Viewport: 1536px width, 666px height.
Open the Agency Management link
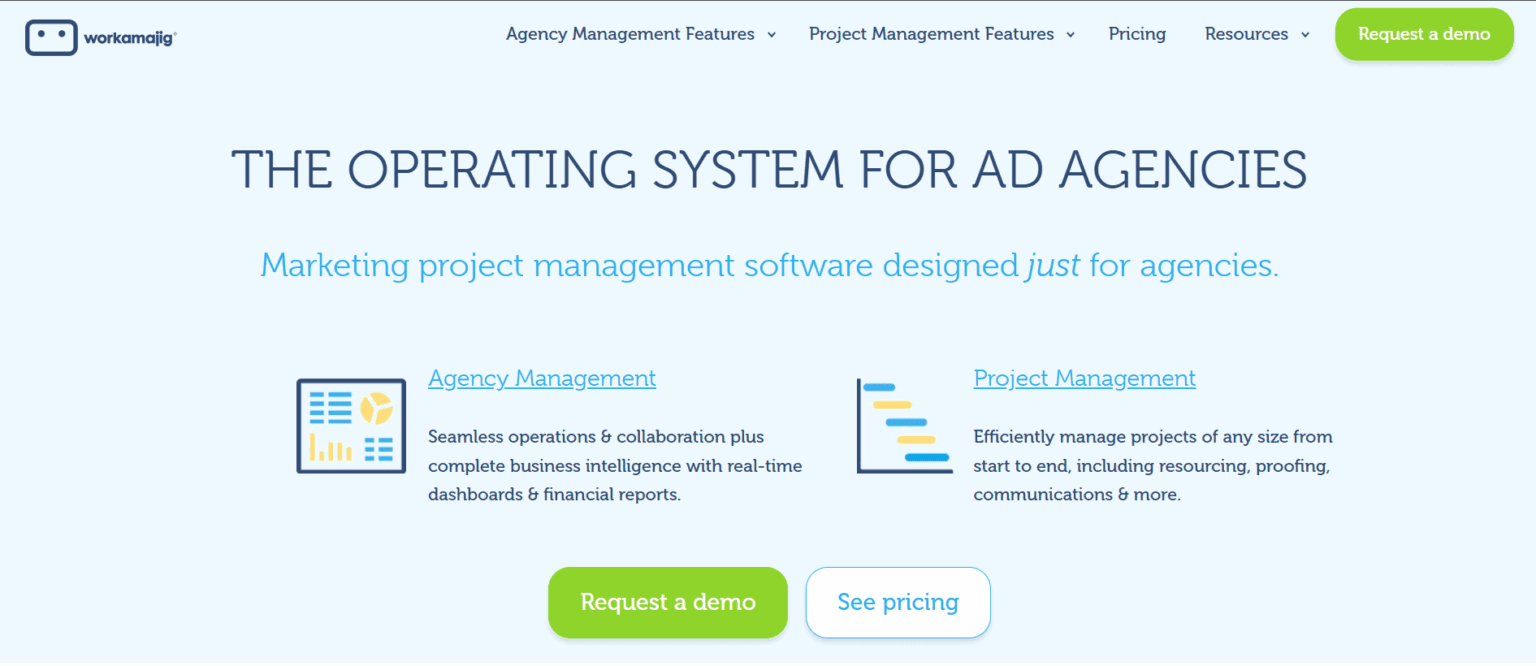pos(541,378)
